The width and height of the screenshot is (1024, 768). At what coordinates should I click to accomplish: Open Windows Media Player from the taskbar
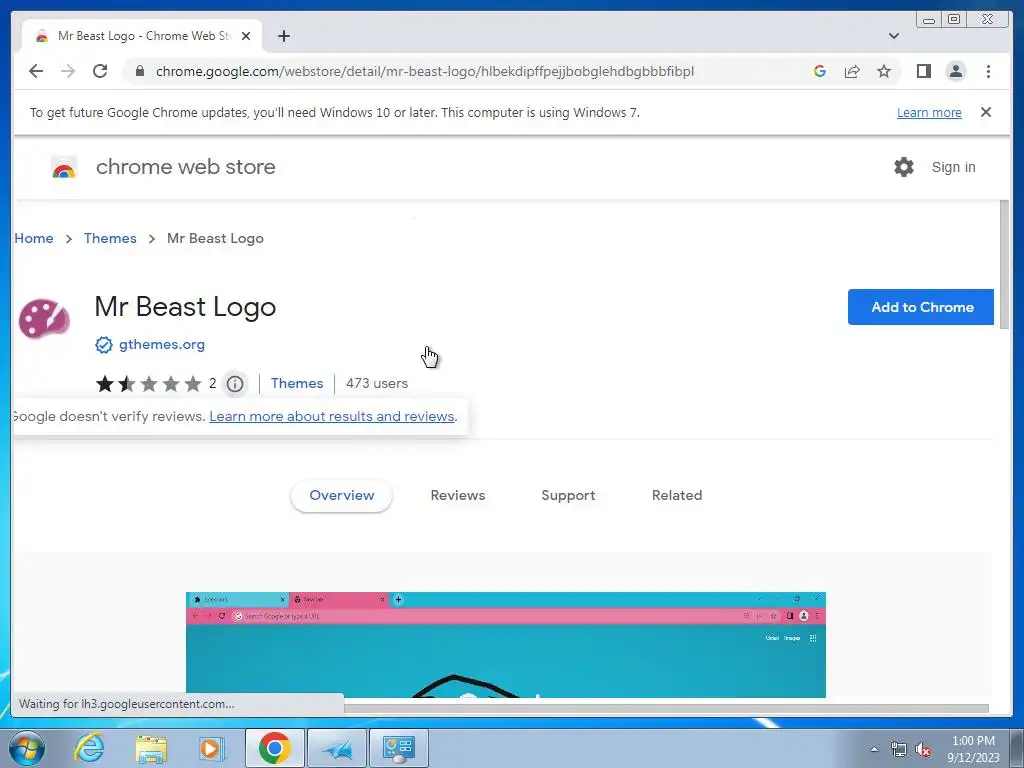211,748
